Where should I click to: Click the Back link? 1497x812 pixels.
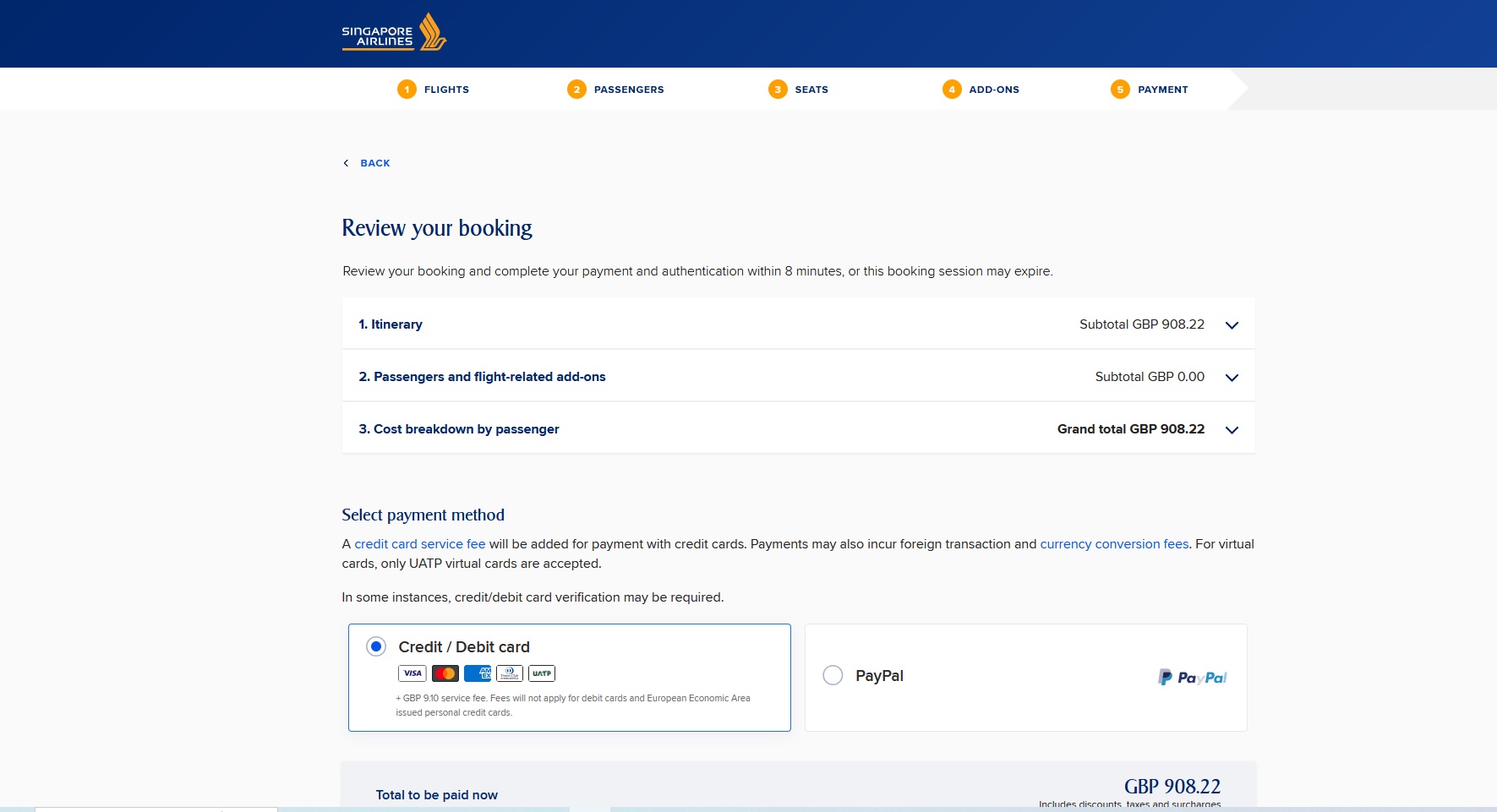[375, 163]
